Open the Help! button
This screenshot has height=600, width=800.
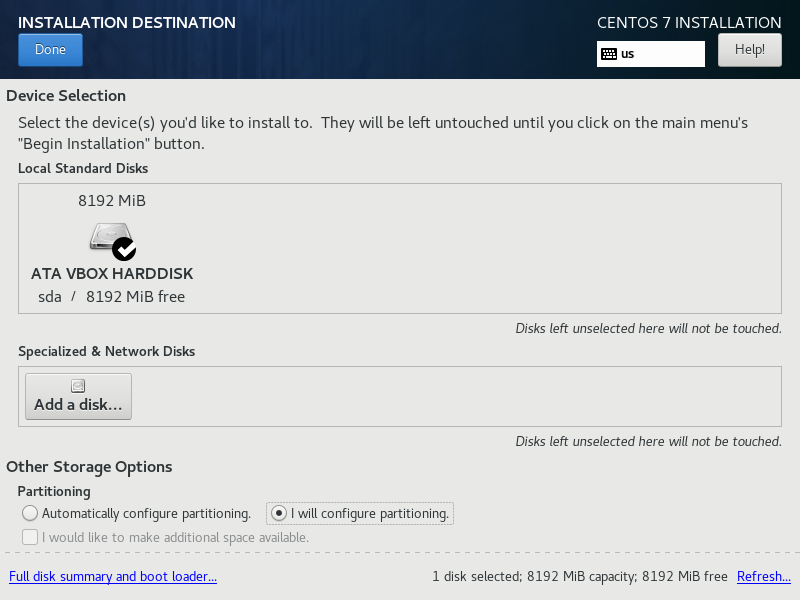click(749, 50)
